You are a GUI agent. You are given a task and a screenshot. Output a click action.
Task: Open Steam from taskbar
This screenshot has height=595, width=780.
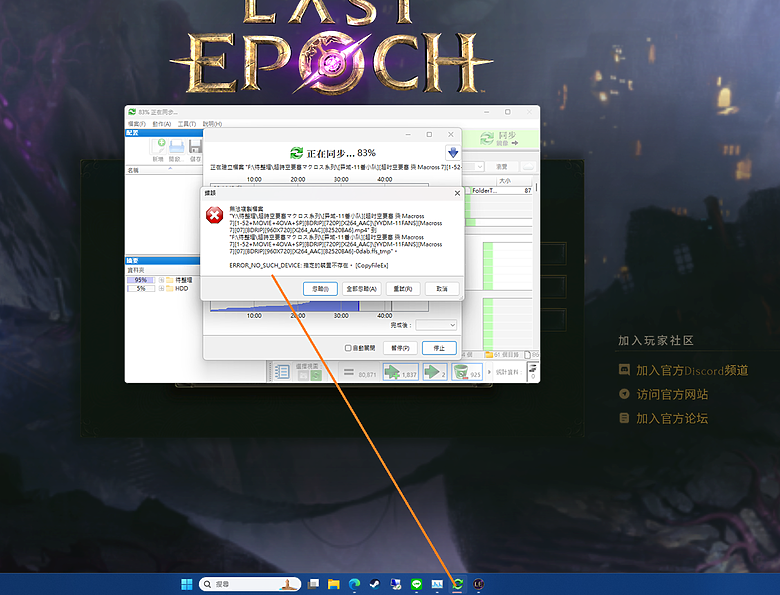click(375, 584)
